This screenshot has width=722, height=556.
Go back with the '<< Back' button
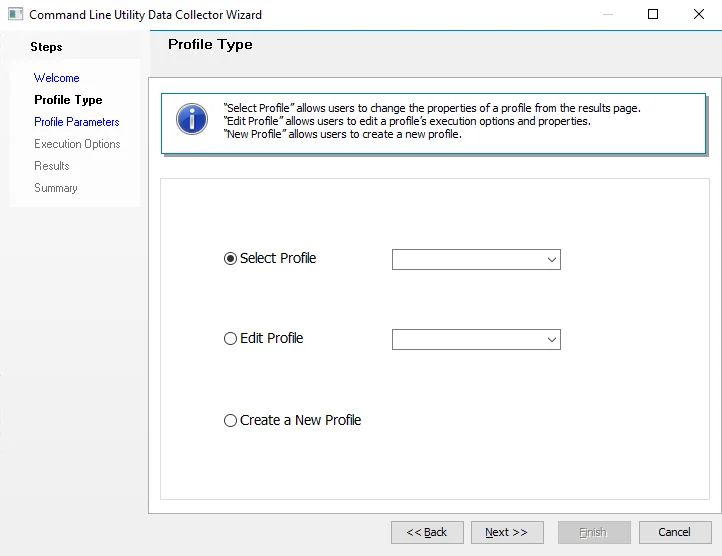[x=427, y=533]
